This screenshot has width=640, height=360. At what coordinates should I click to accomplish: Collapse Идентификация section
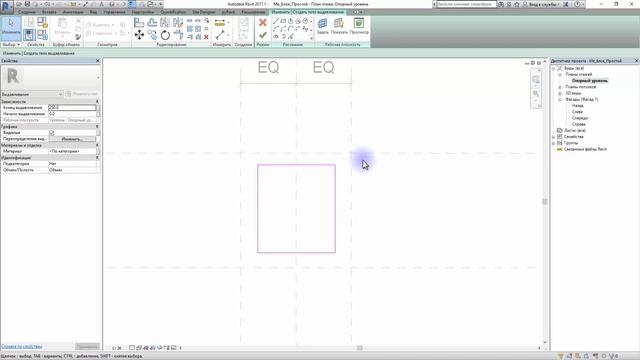pyautogui.click(x=97, y=158)
